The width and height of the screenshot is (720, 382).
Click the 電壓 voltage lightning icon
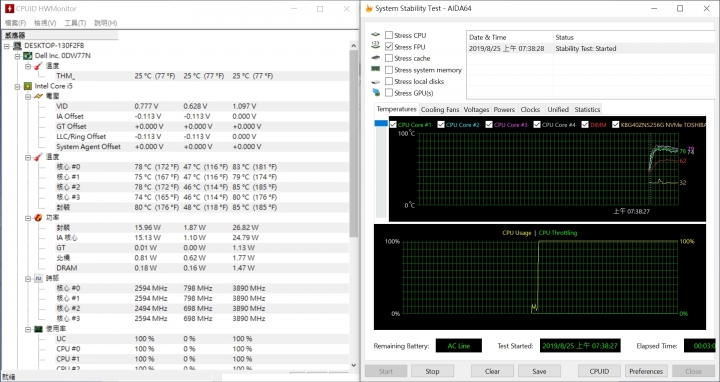pyautogui.click(x=39, y=96)
